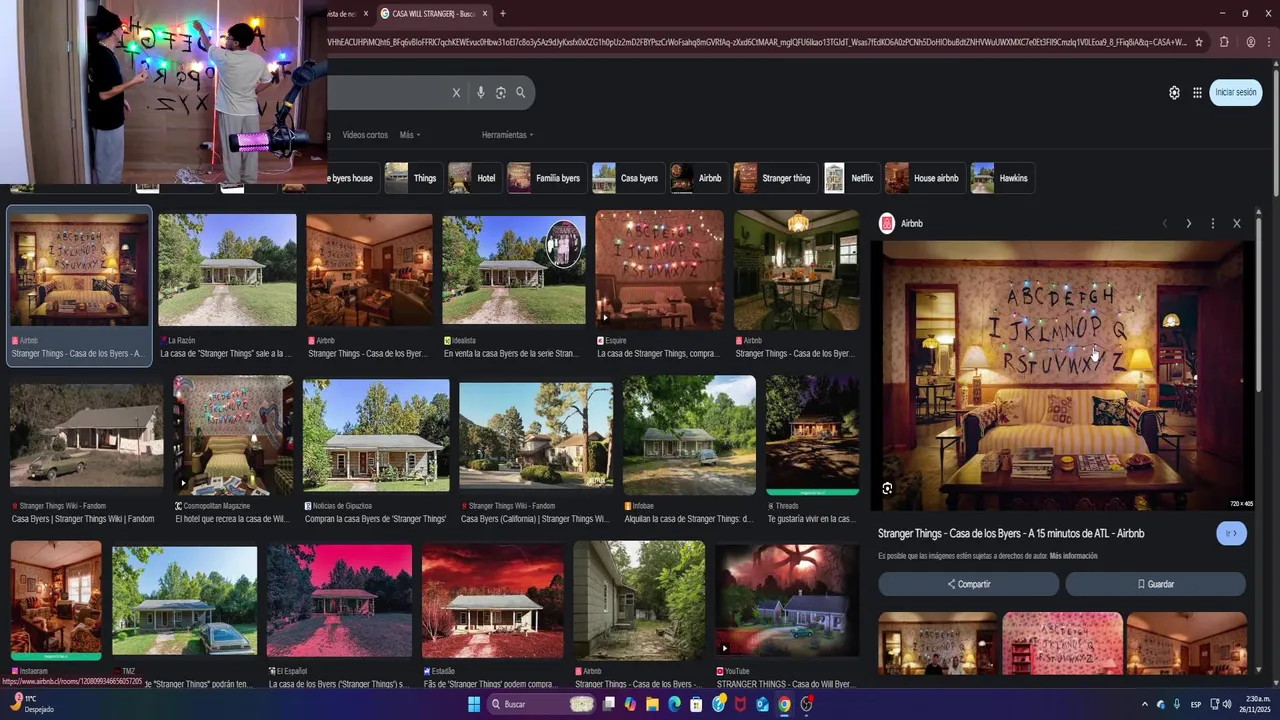Close the CASA WILL STRANGER tab
The height and width of the screenshot is (720, 1280).
click(485, 14)
